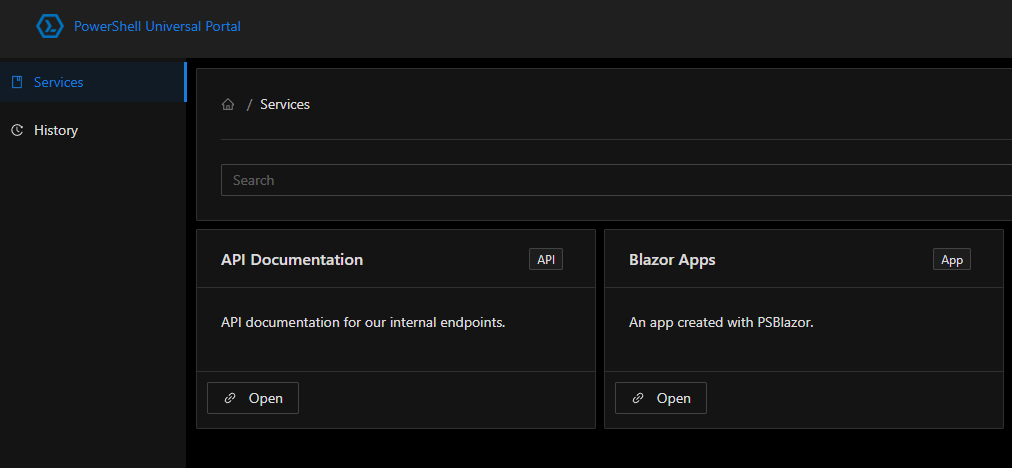
Task: Open the History sidebar menu label
Action: click(x=56, y=130)
